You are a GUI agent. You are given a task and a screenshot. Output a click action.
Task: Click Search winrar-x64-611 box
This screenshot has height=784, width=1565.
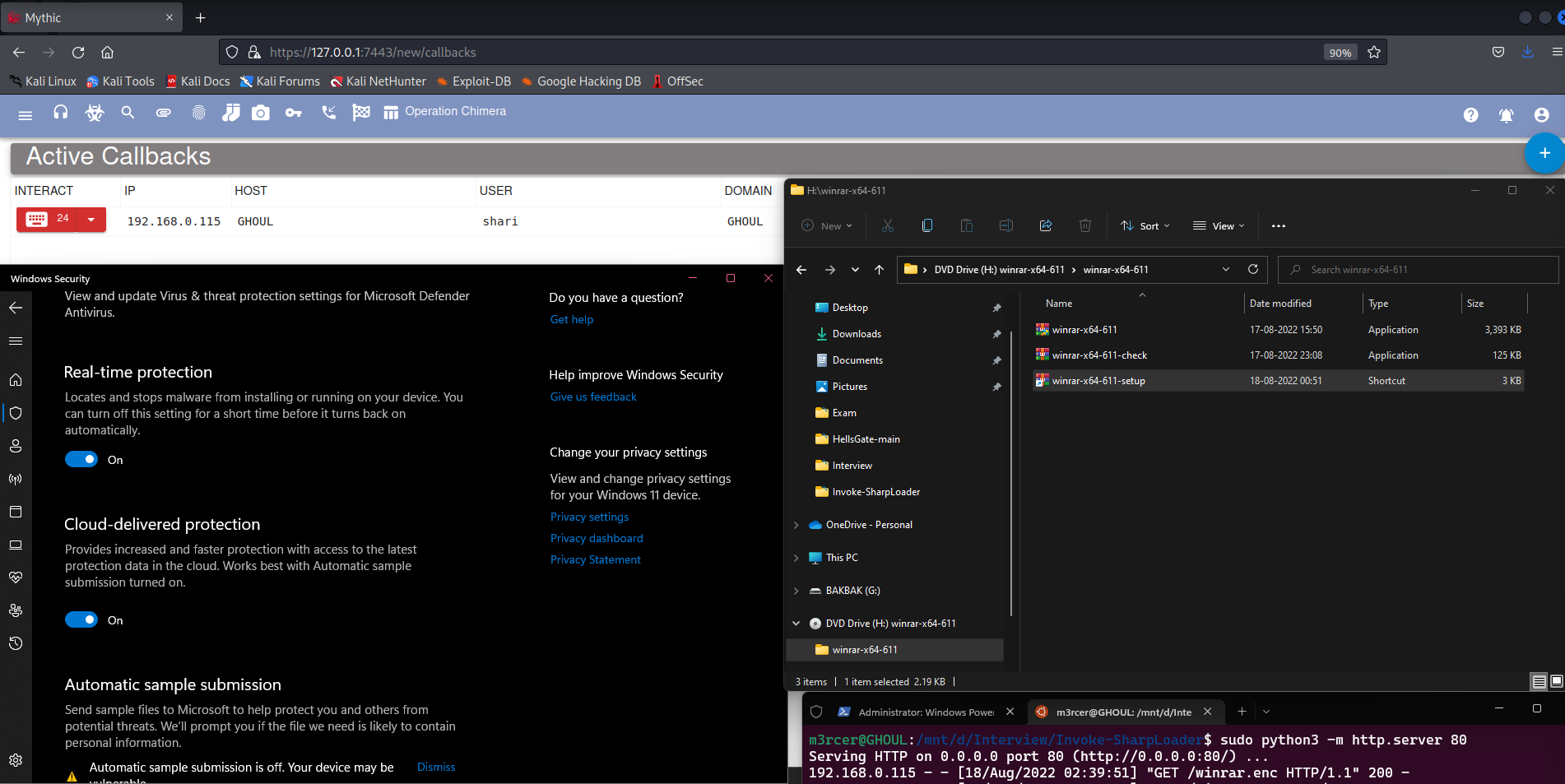[x=1419, y=270]
